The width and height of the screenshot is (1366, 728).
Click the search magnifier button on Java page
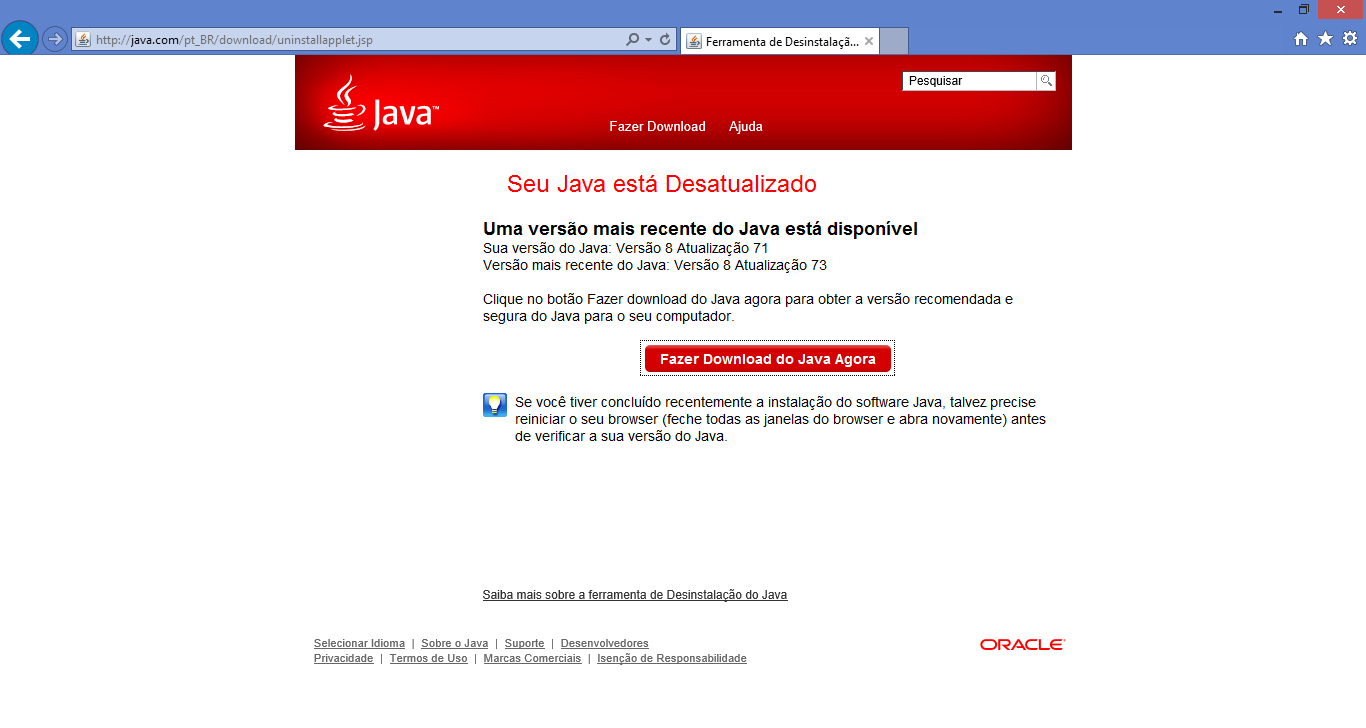[1046, 81]
